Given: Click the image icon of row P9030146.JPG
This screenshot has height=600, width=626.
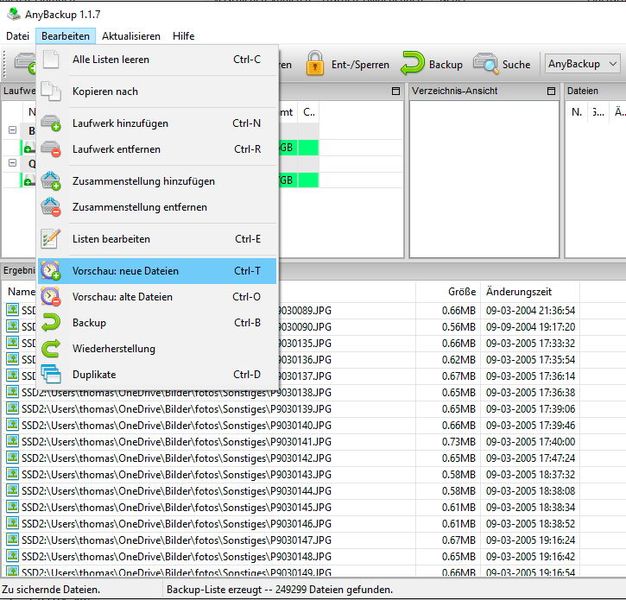Looking at the screenshot, I should coord(13,523).
